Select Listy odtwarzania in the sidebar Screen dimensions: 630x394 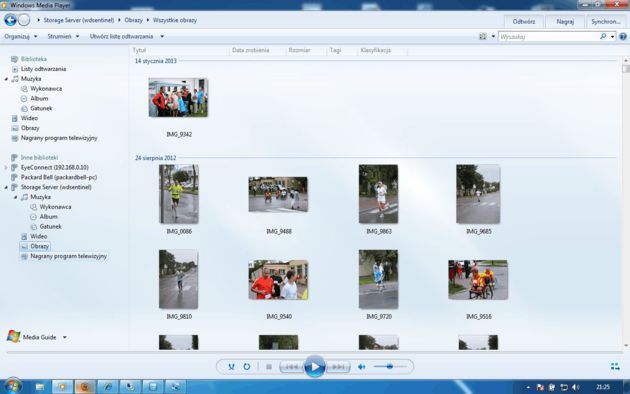(43, 69)
